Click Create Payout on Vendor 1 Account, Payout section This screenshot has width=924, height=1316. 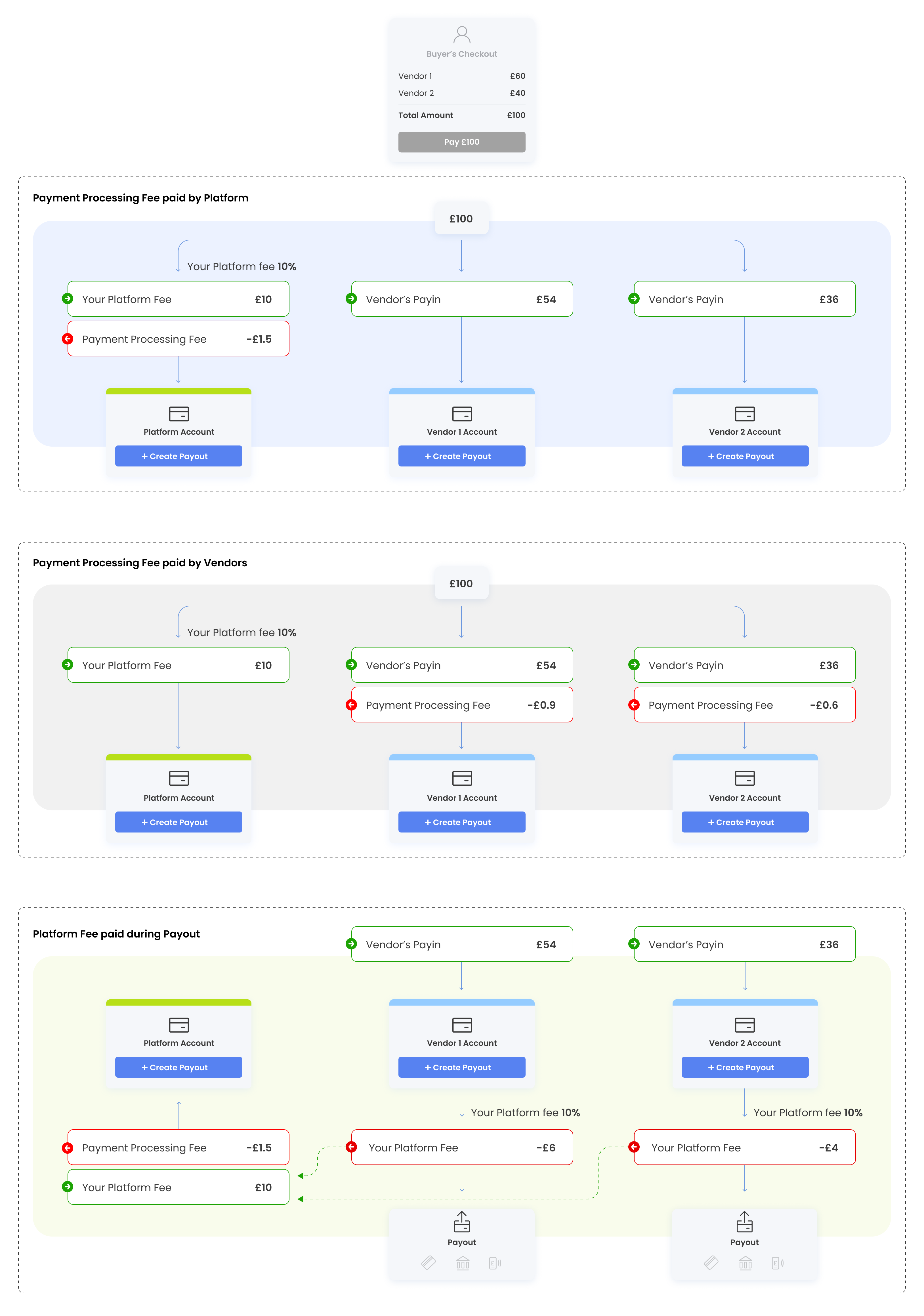461,1067
